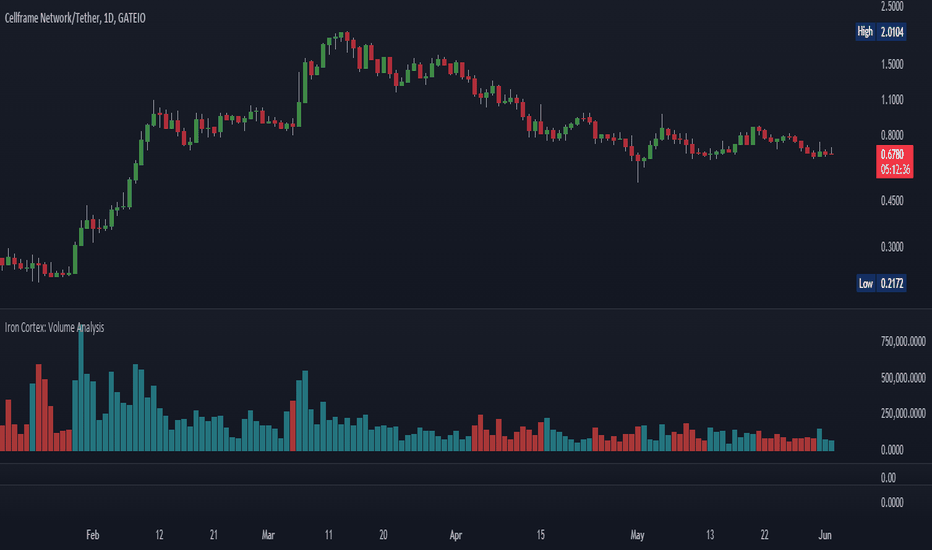Click the 15 date label in April

540,535
